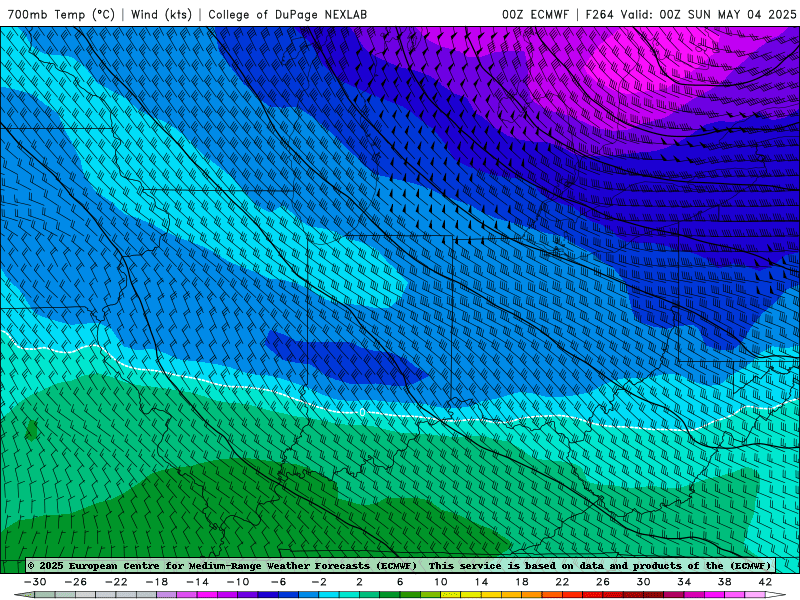The width and height of the screenshot is (800, 600).
Task: Click the "0" isotherm contour label on map
Action: (x=362, y=412)
